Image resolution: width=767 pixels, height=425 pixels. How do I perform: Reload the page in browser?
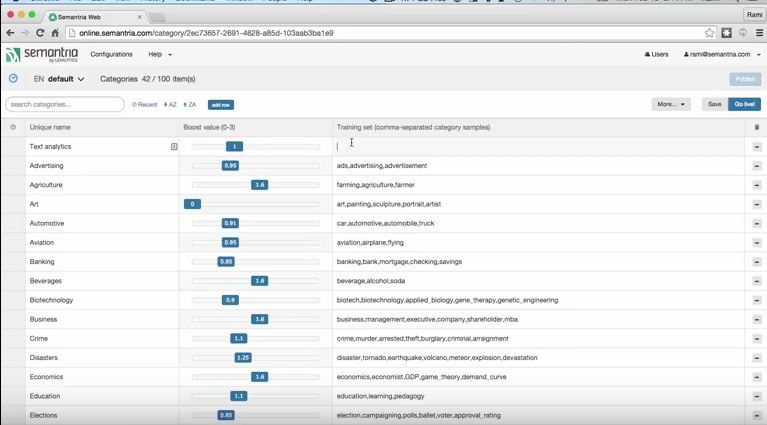tap(43, 33)
